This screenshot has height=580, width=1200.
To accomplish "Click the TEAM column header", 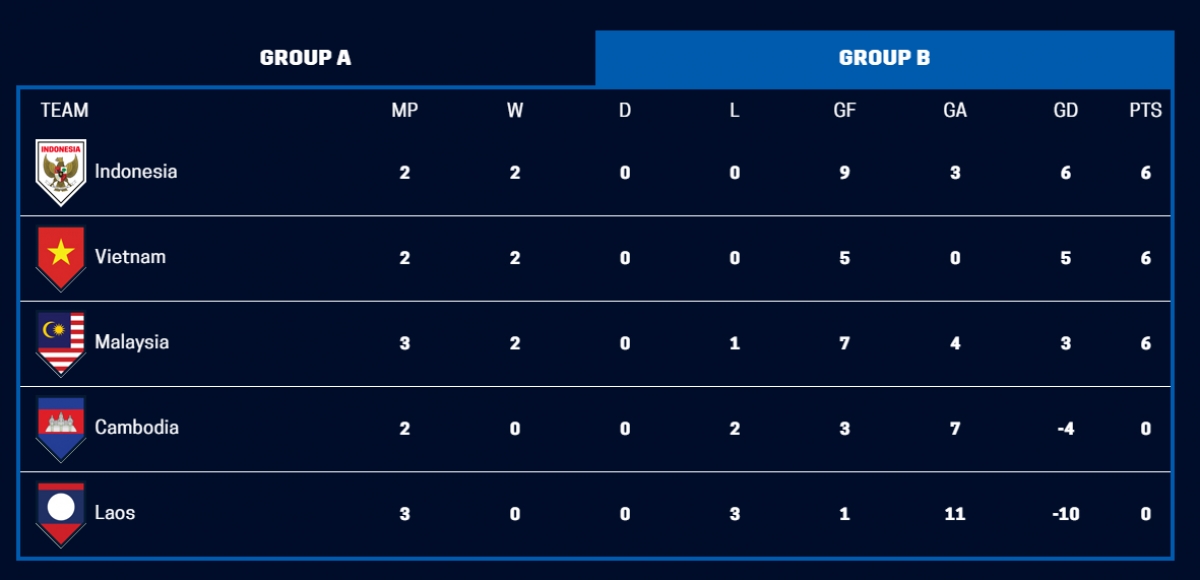I will point(65,111).
